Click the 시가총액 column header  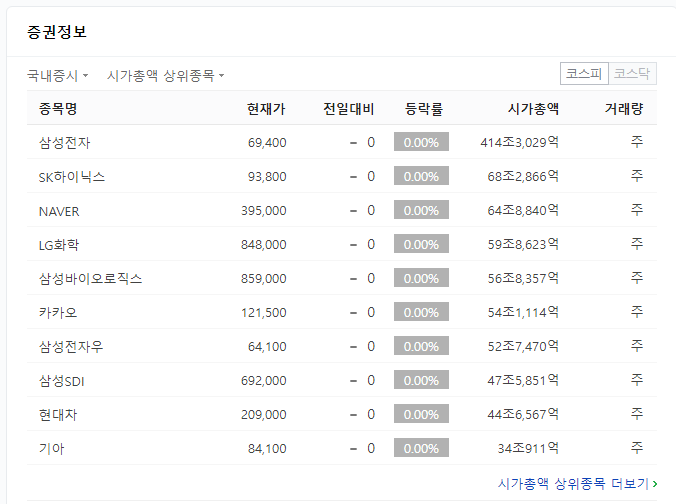click(x=533, y=108)
